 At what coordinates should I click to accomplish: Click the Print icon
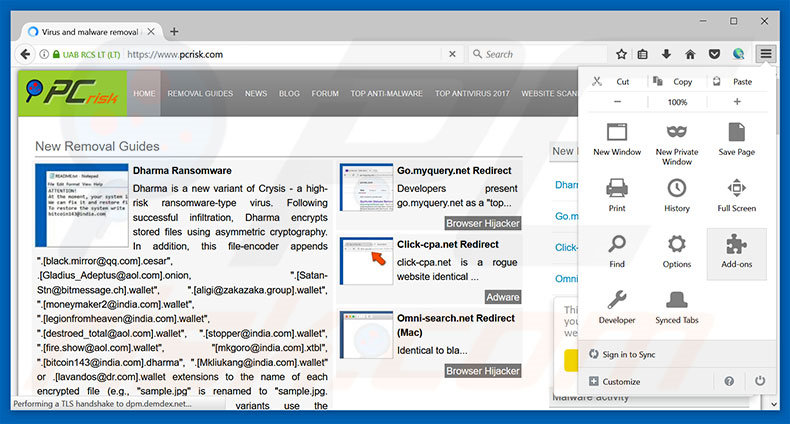point(617,188)
